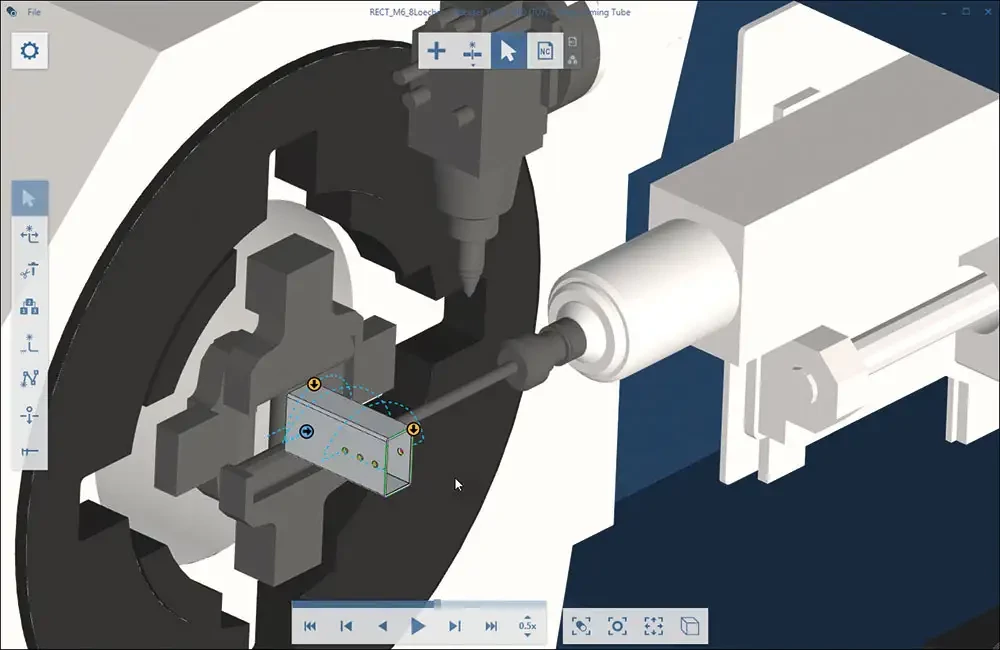Select the bottom horizontal bar measure tool
The image size is (1000, 650).
(x=29, y=452)
